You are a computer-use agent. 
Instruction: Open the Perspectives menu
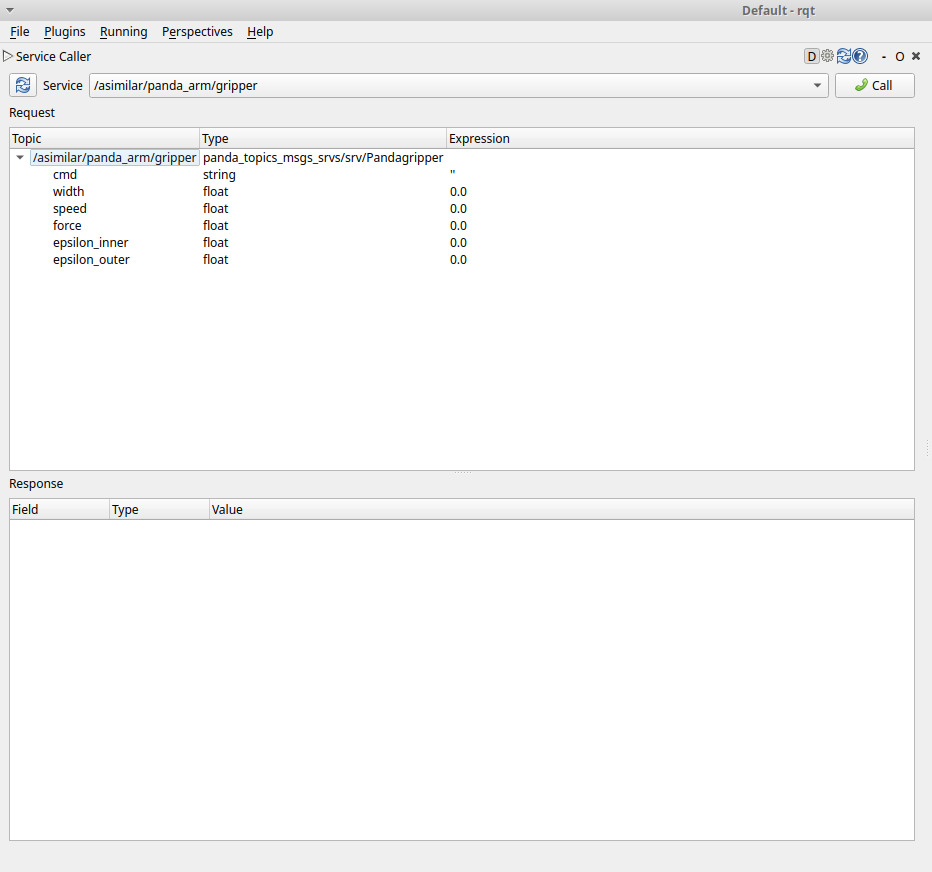197,32
